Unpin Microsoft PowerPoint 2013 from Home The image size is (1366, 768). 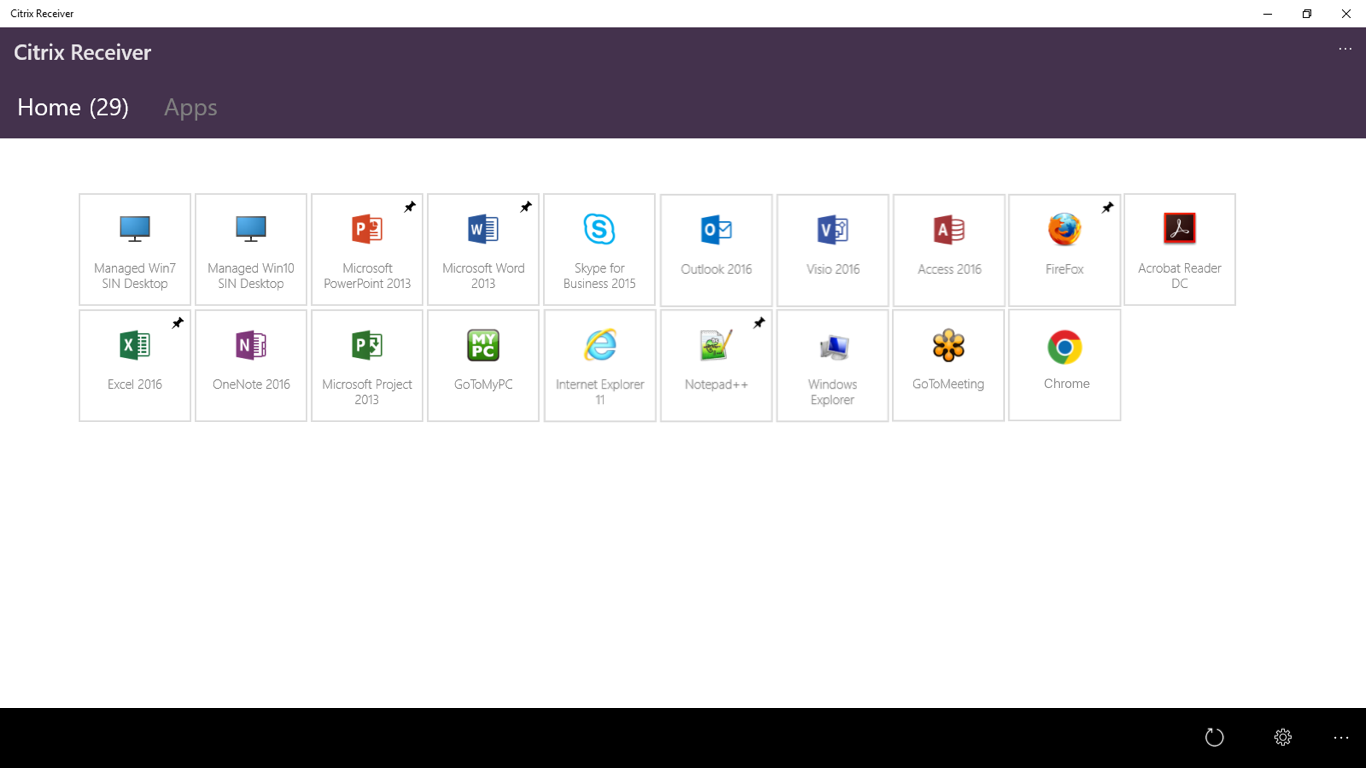coord(409,207)
